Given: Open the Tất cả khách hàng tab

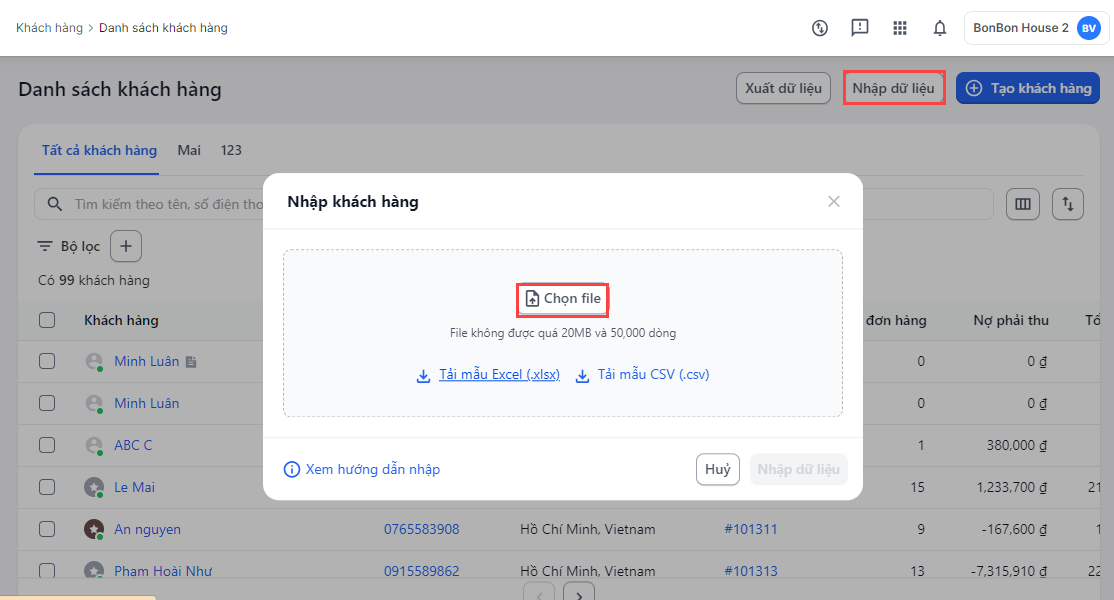Looking at the screenshot, I should pyautogui.click(x=99, y=150).
